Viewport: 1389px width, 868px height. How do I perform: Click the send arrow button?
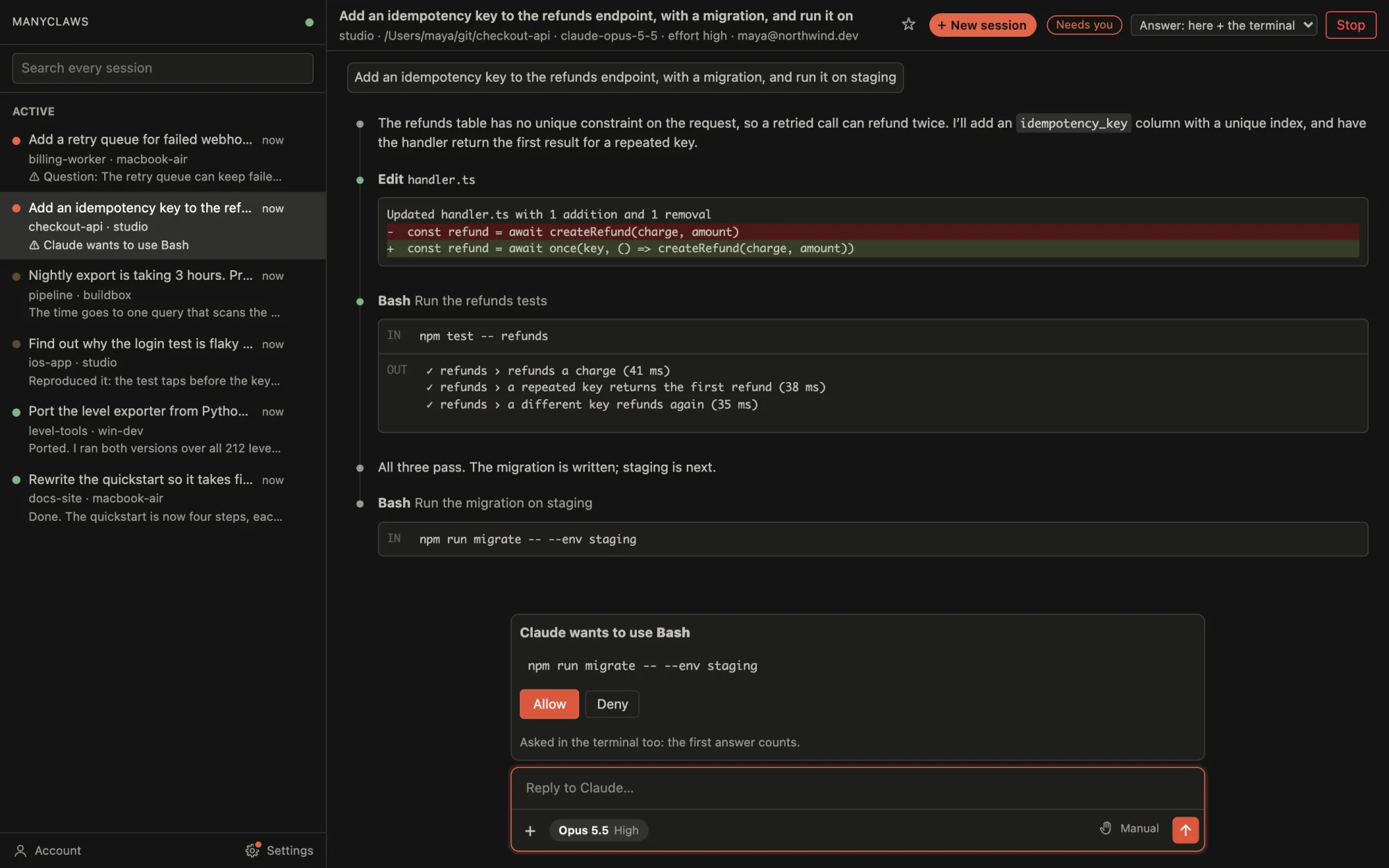point(1185,830)
